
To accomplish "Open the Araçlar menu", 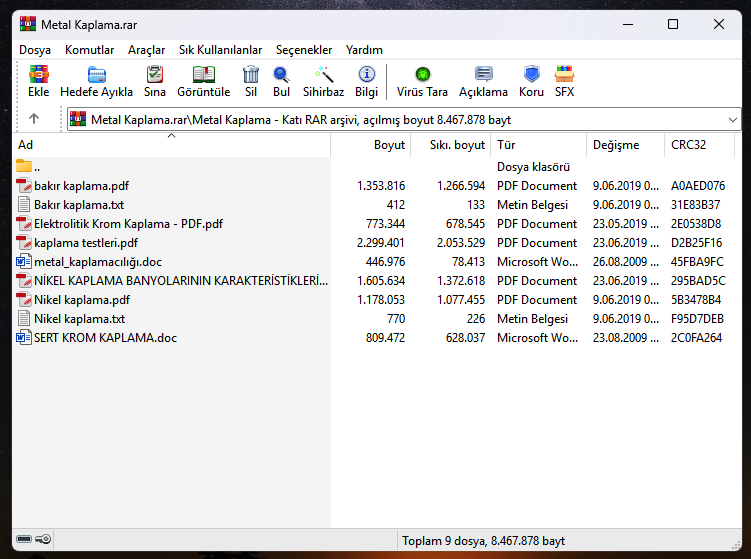I will coord(147,50).
